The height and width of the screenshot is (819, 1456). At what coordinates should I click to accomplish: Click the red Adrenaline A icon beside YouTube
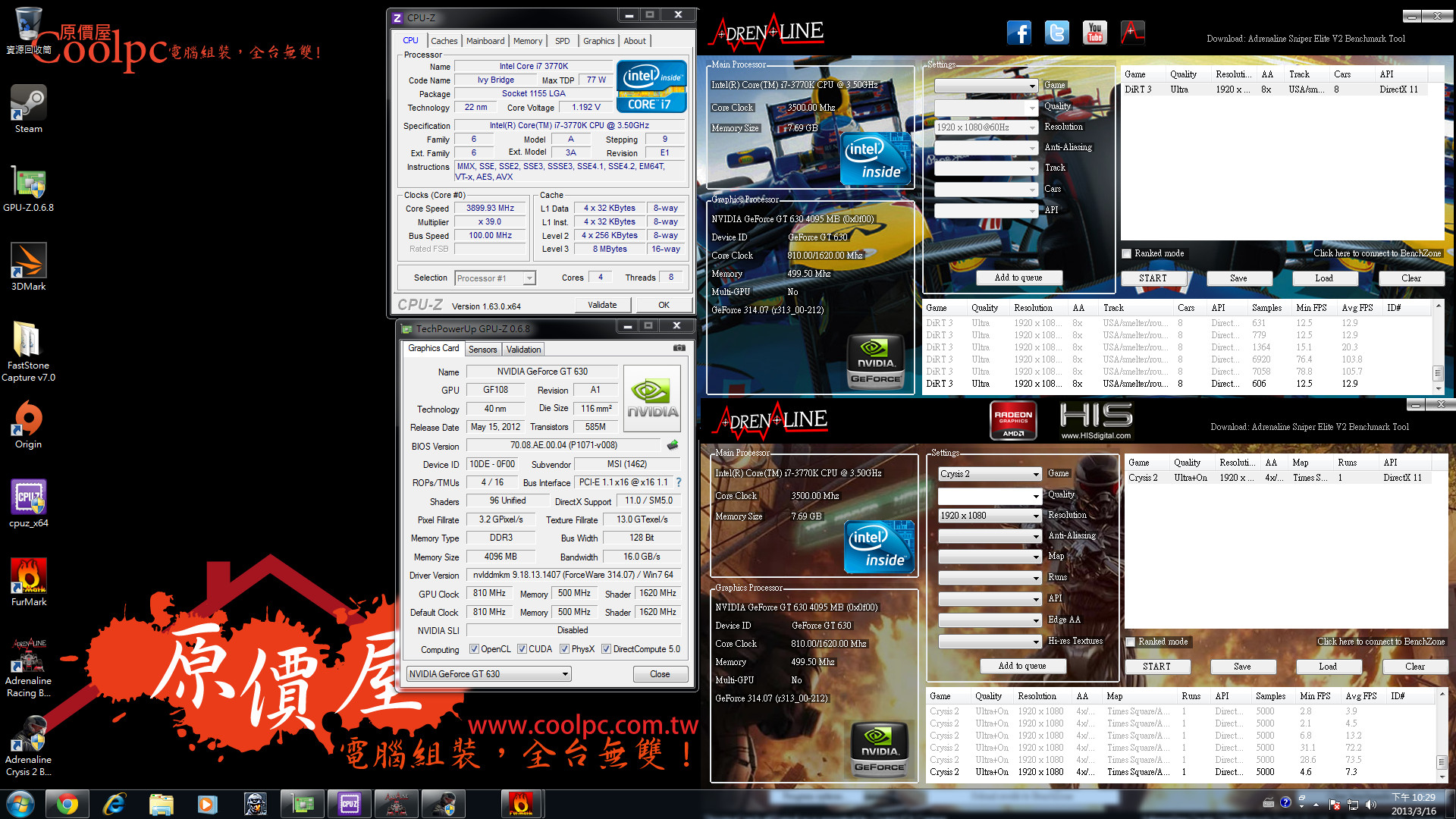1131,33
